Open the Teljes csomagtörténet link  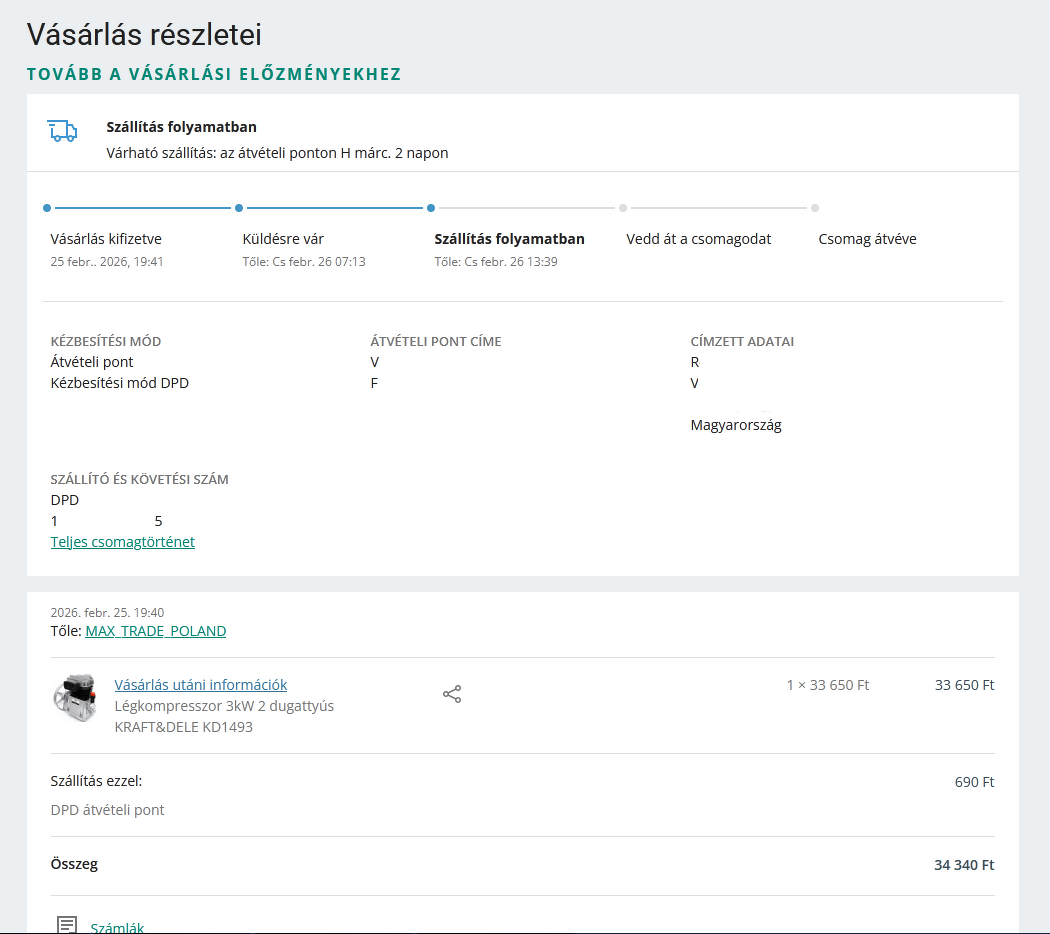123,542
